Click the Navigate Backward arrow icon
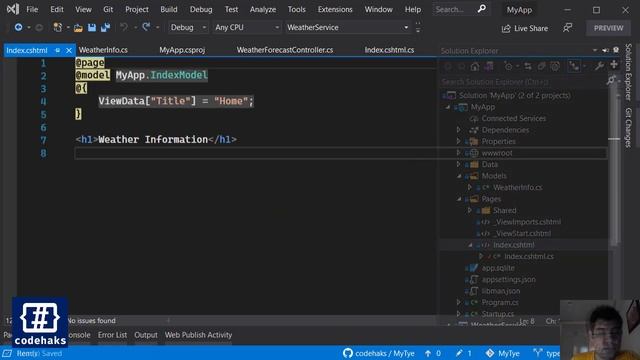This screenshot has height=360, width=640. (18, 27)
